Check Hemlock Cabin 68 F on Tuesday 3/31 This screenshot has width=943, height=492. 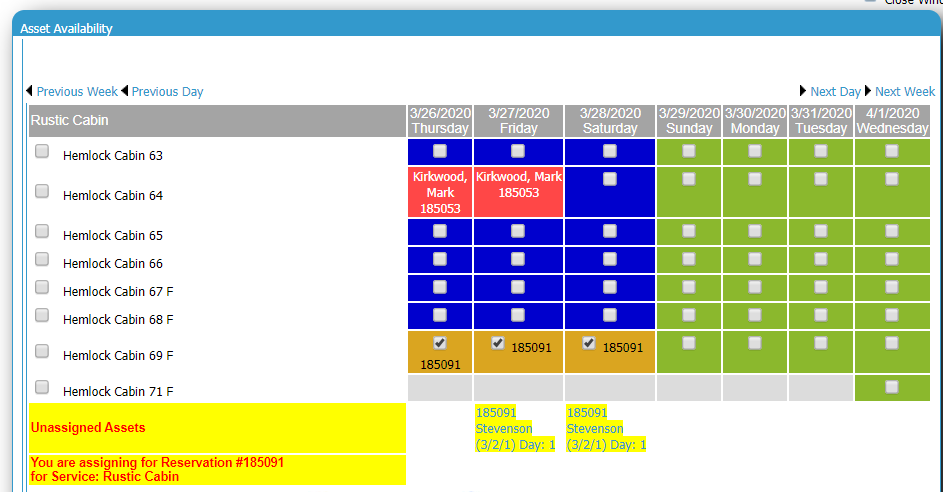point(821,315)
